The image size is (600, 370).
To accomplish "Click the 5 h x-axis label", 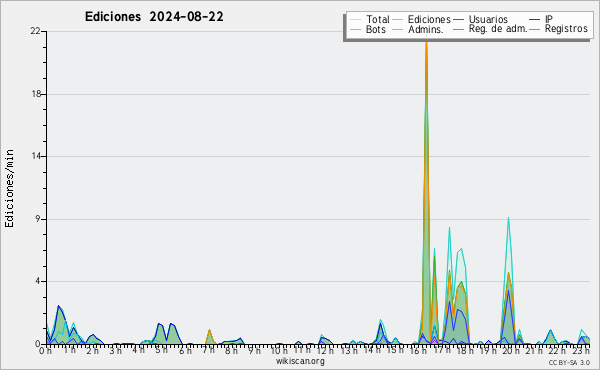I will 161,350.
